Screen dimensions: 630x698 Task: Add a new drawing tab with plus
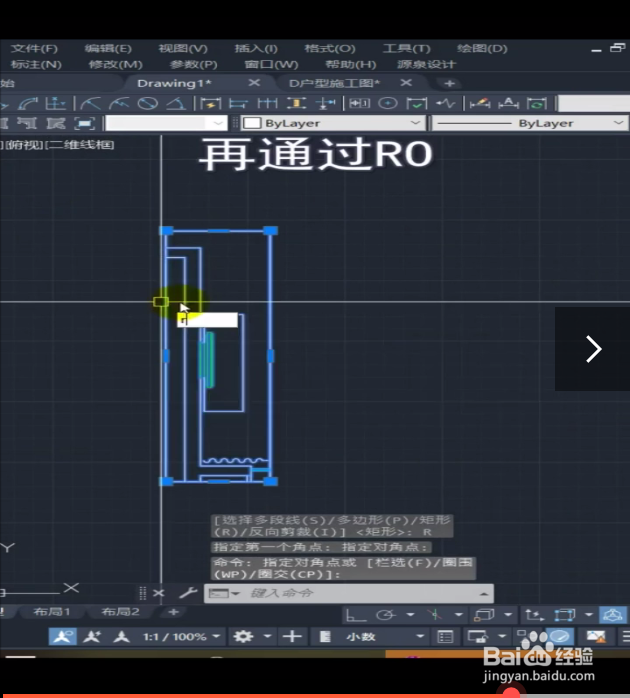450,83
